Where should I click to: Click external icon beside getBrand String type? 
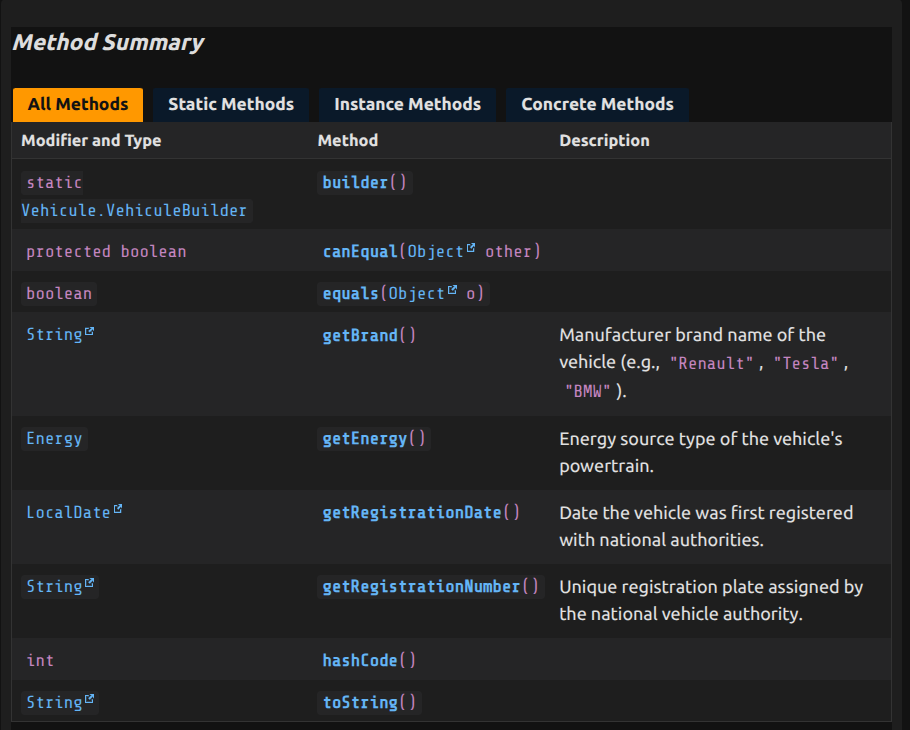[x=89, y=332]
